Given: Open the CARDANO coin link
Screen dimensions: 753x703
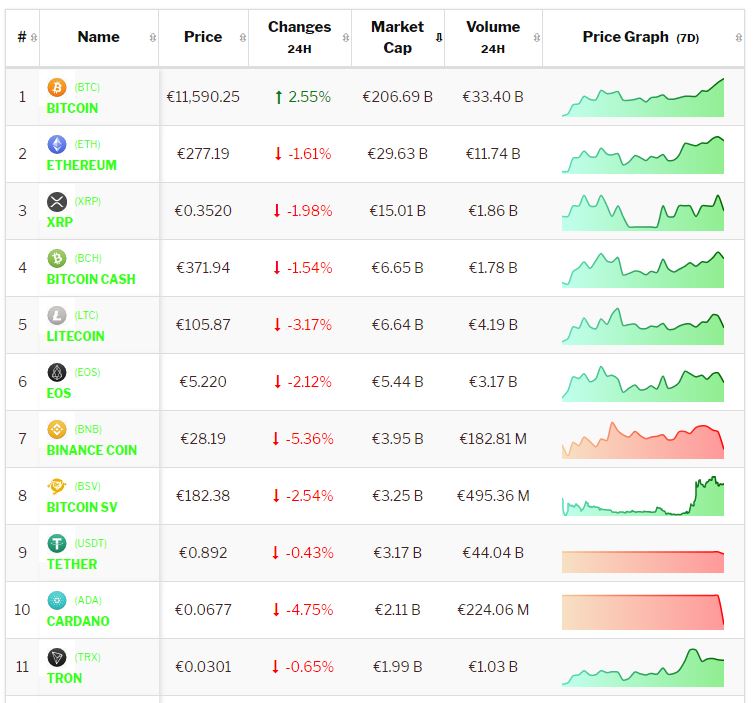Looking at the screenshot, I should pyautogui.click(x=78, y=621).
